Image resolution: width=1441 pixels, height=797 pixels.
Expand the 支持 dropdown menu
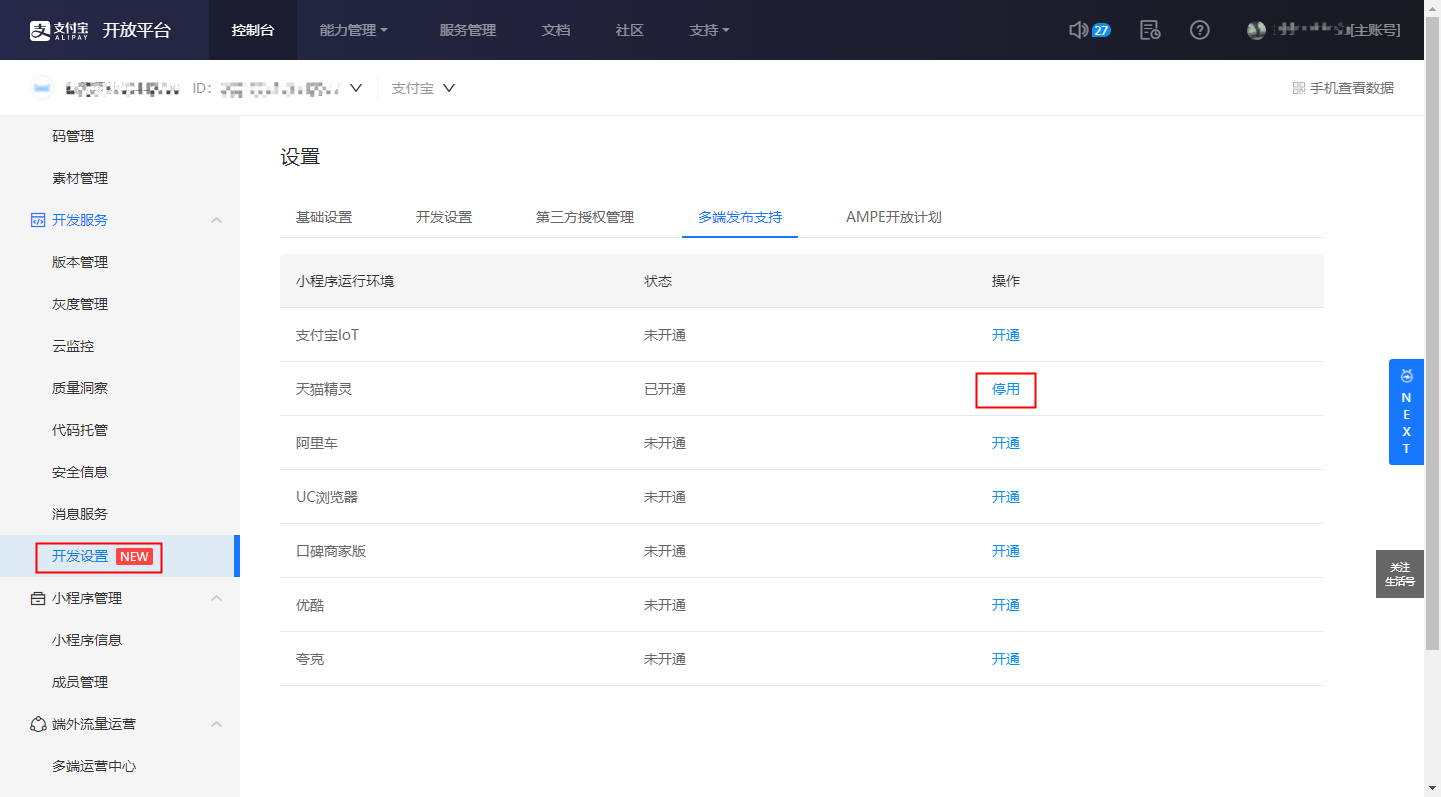click(710, 30)
